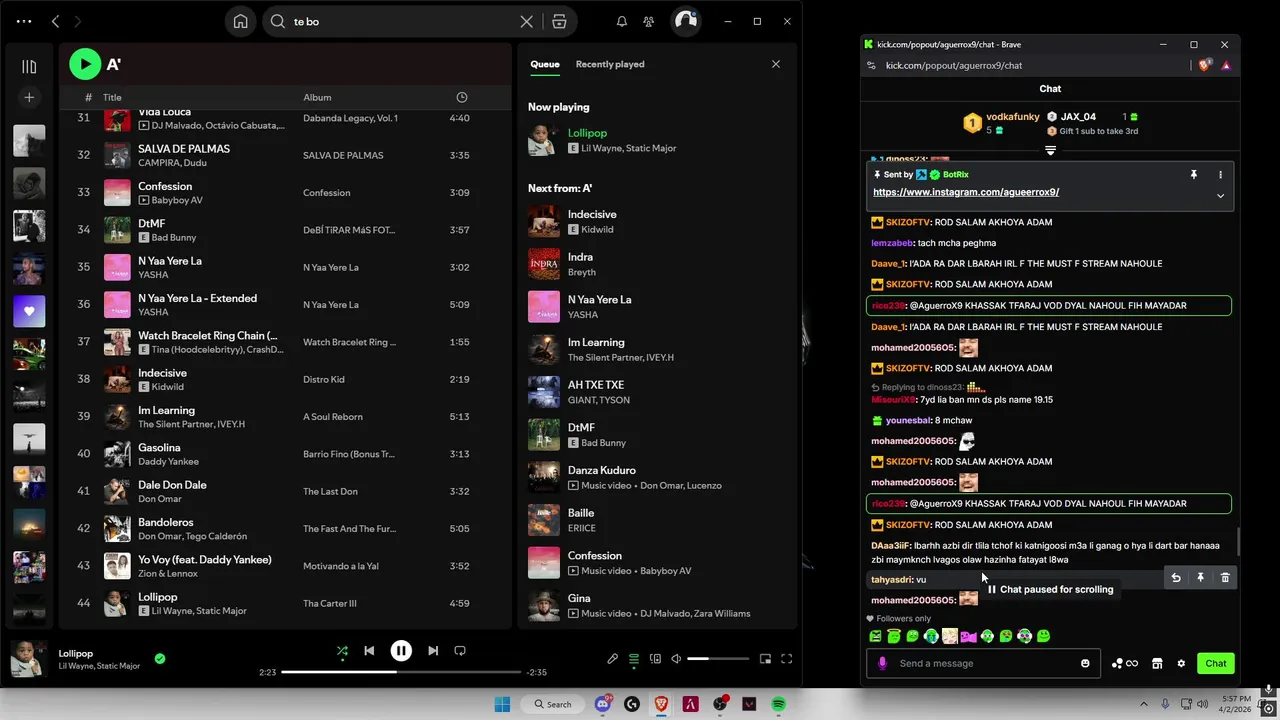Close the Spotify queue panel
1280x720 pixels.
tap(775, 64)
